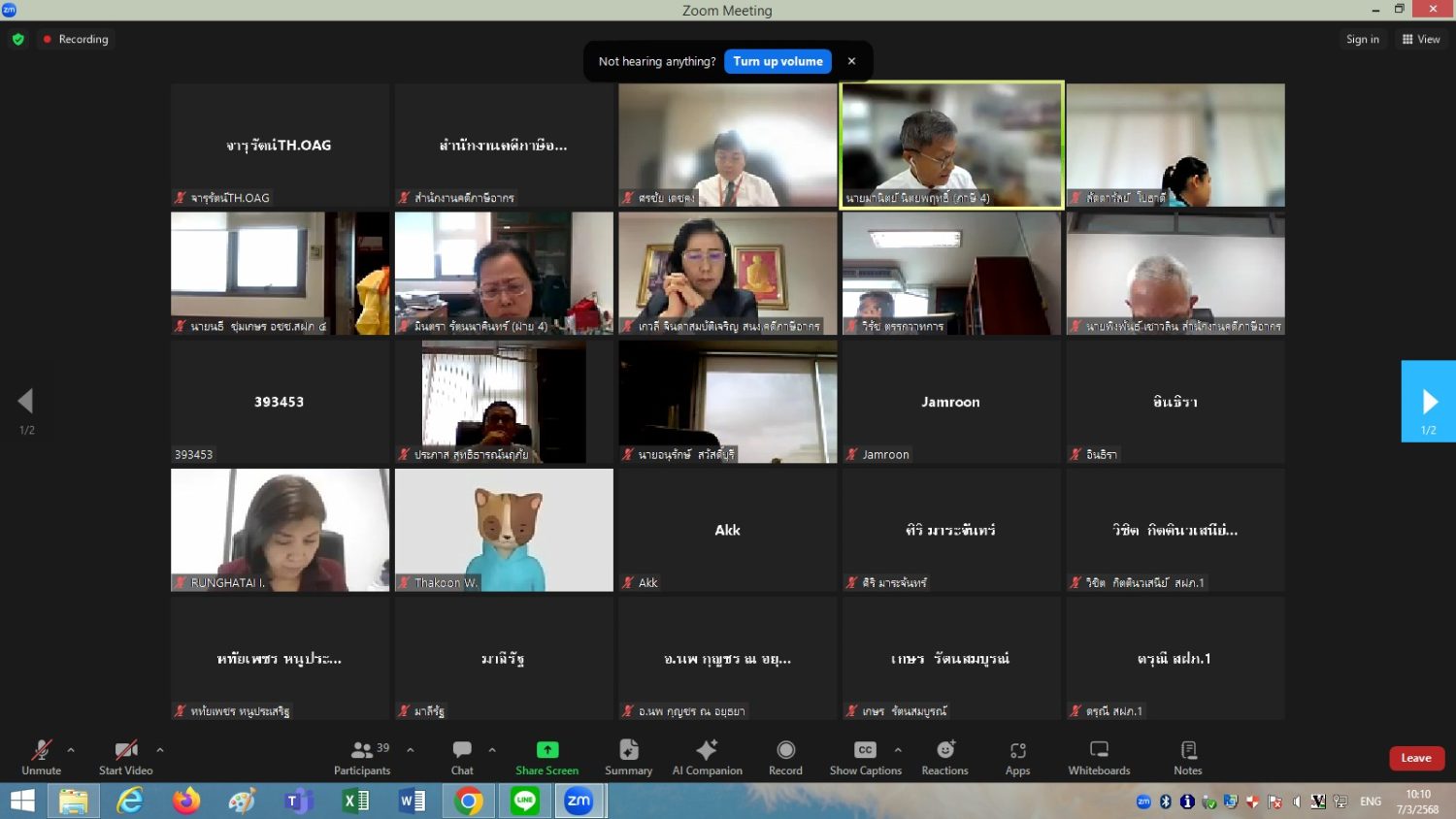Open the Chat panel

[x=462, y=757]
